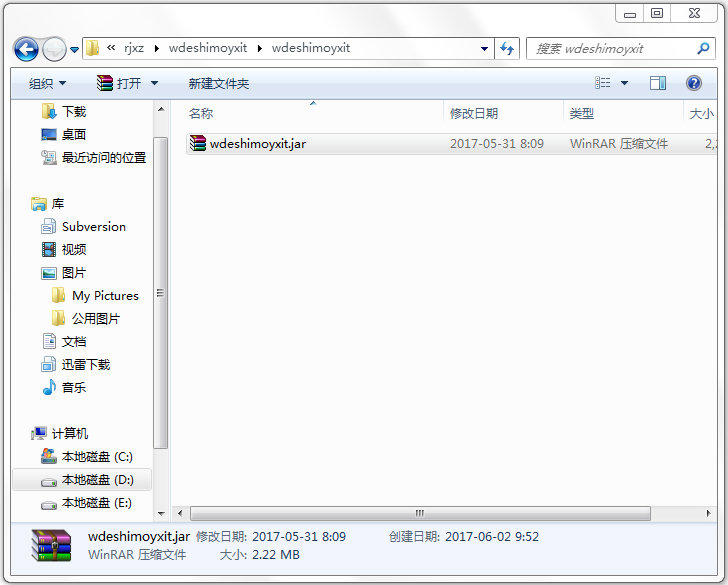Open the Subversion library
Image resolution: width=728 pixels, height=585 pixels.
(x=94, y=227)
